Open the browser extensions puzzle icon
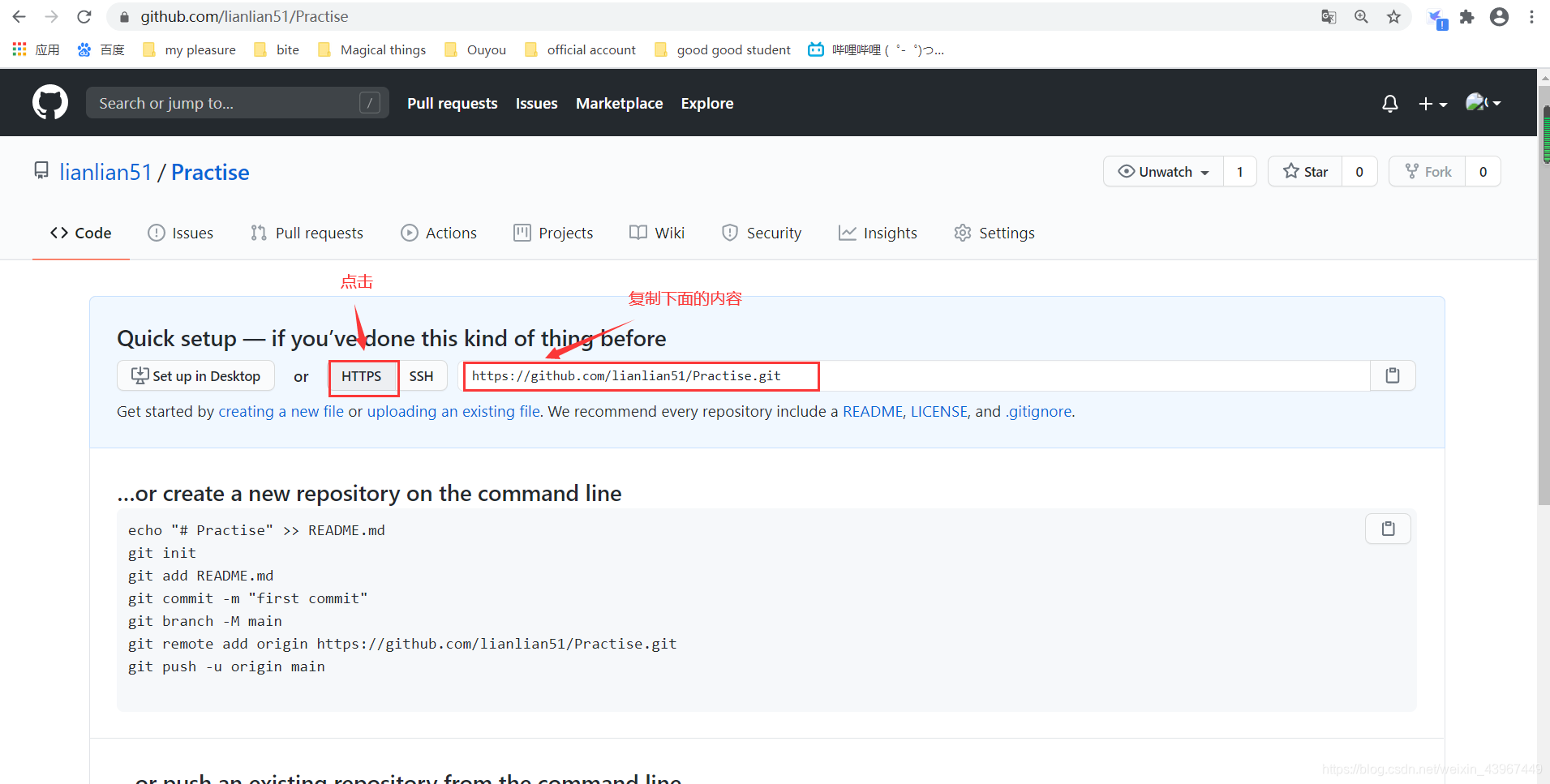The image size is (1550, 784). click(1466, 16)
